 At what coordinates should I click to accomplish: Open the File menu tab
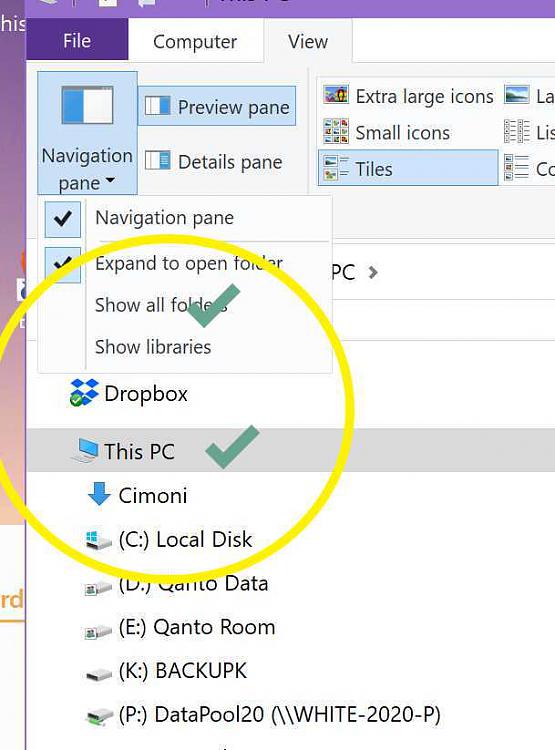(x=77, y=40)
